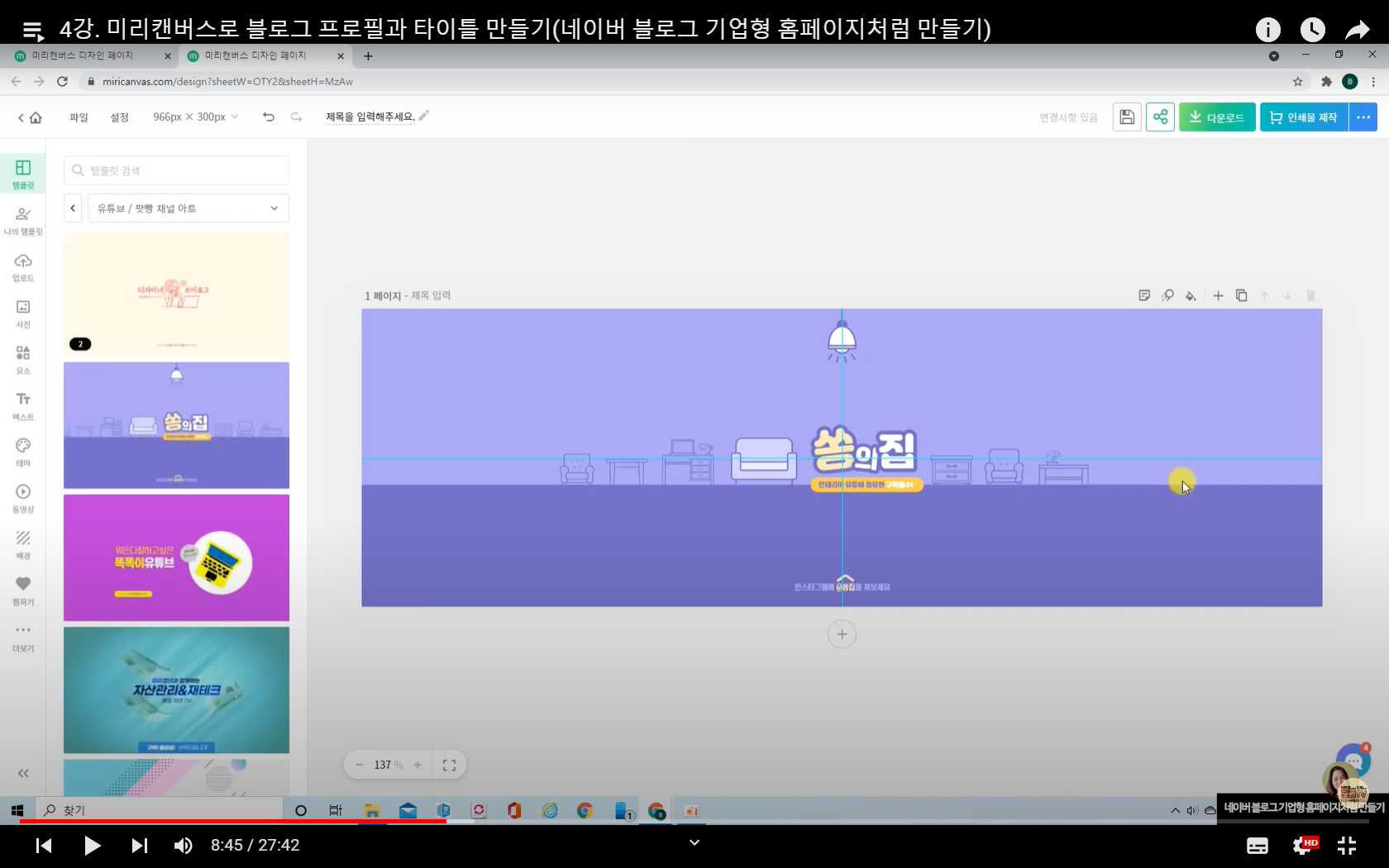Mute the video volume
The height and width of the screenshot is (868, 1389).
[x=183, y=845]
